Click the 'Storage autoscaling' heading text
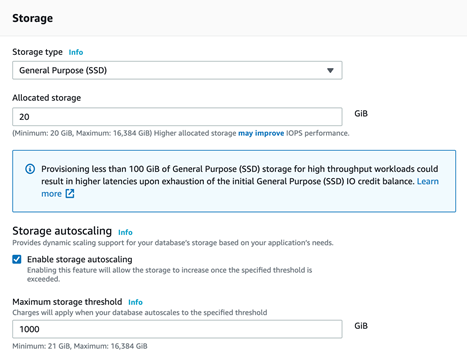 pos(62,231)
